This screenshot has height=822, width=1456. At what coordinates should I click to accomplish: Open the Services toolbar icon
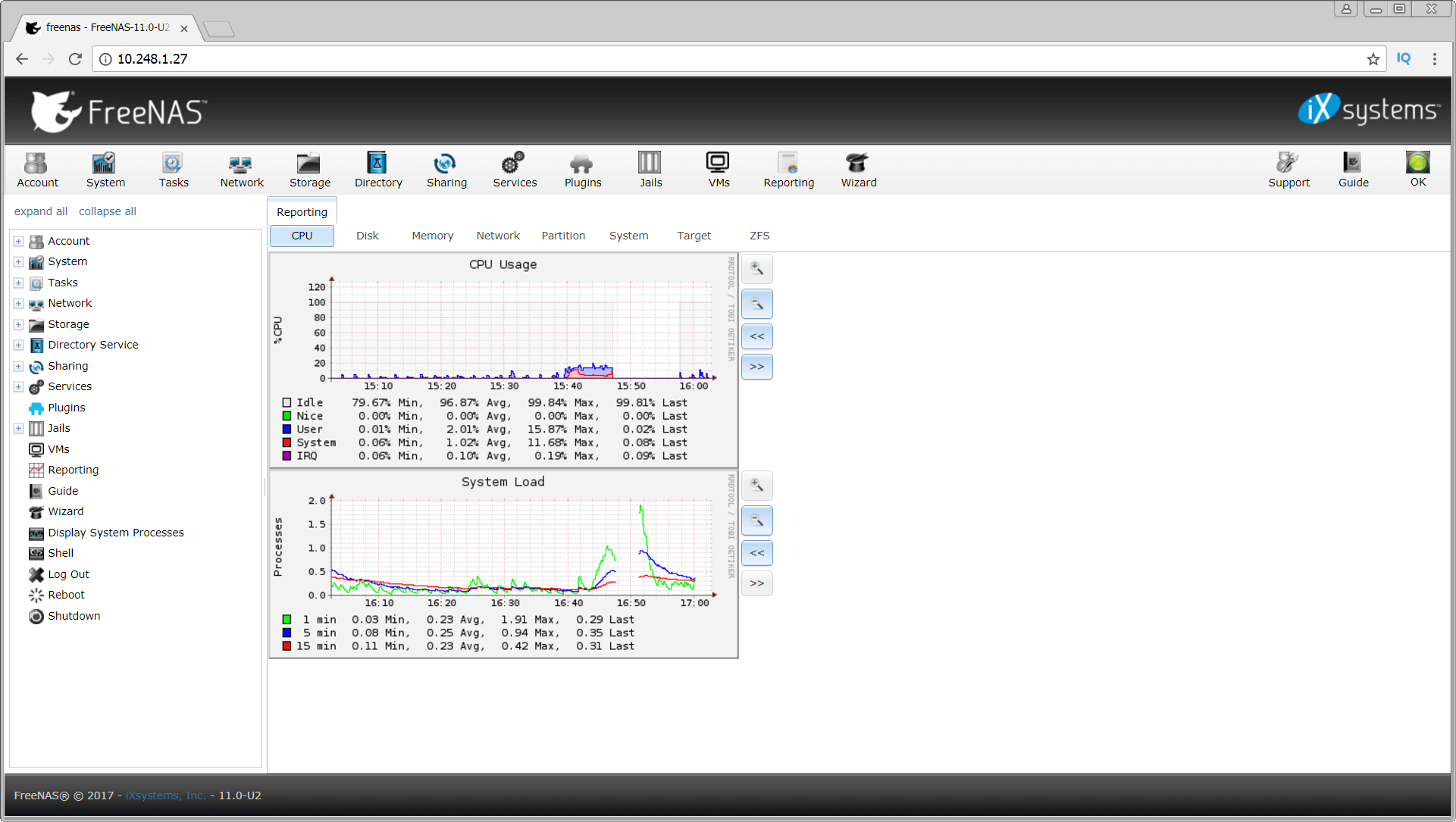(x=515, y=170)
